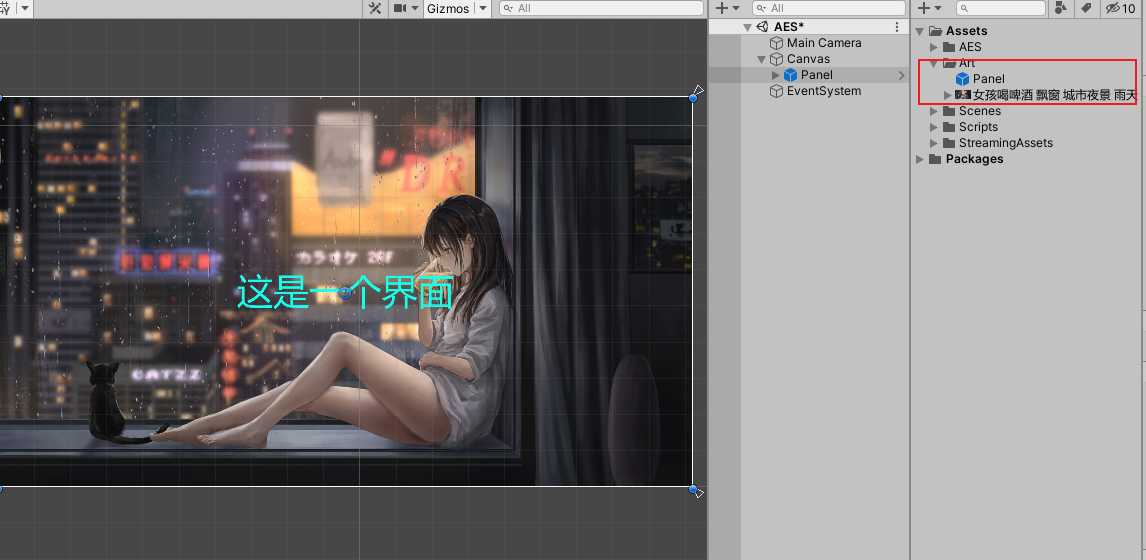This screenshot has width=1146, height=560.
Task: Expand the Panel prefab in Hierarchy
Action: pos(775,75)
